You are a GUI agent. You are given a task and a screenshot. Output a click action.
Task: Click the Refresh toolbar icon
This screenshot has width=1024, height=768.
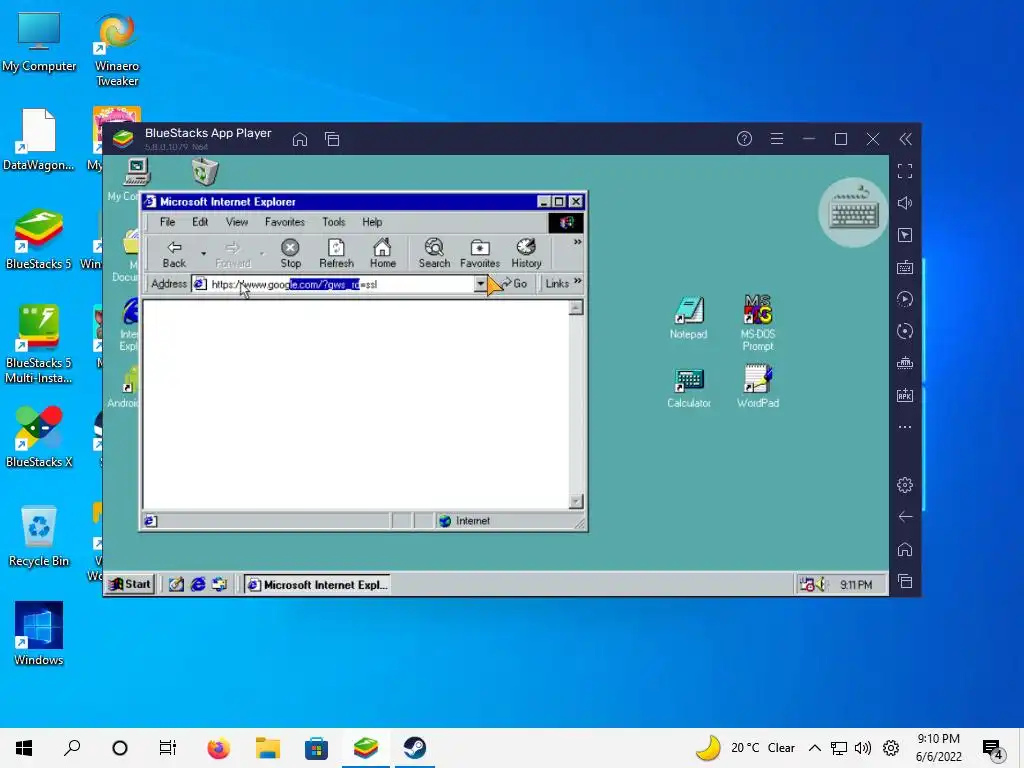[336, 253]
